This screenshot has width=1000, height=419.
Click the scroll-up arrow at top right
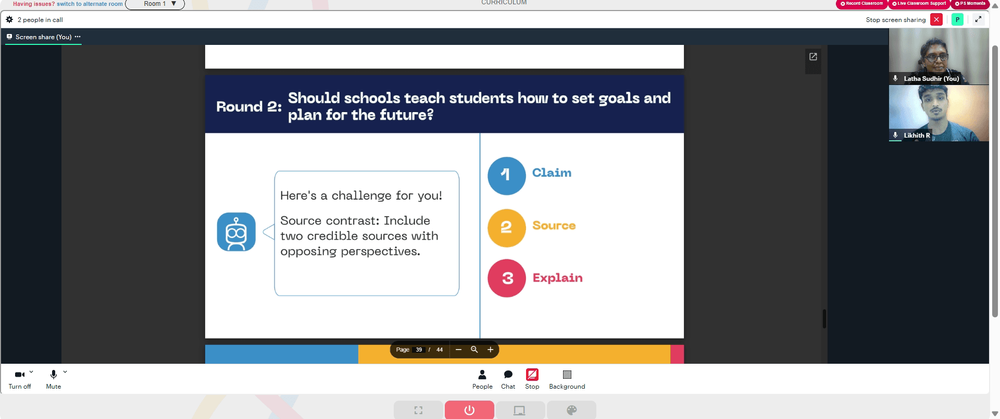point(995,5)
